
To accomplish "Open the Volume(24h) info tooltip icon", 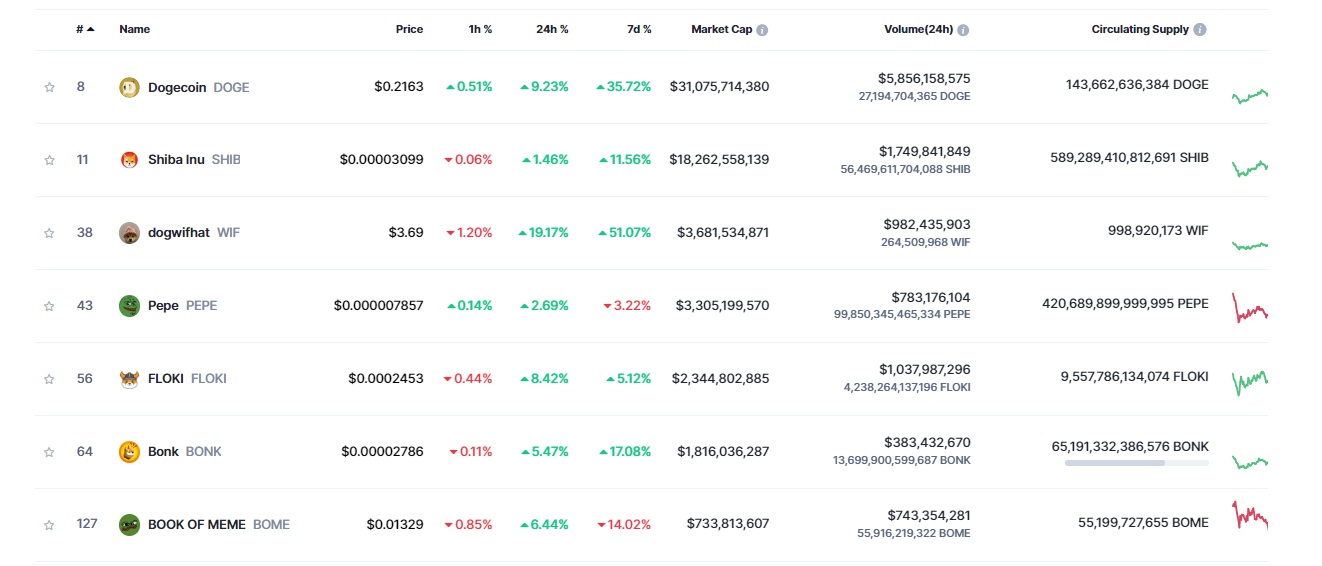I will [963, 30].
